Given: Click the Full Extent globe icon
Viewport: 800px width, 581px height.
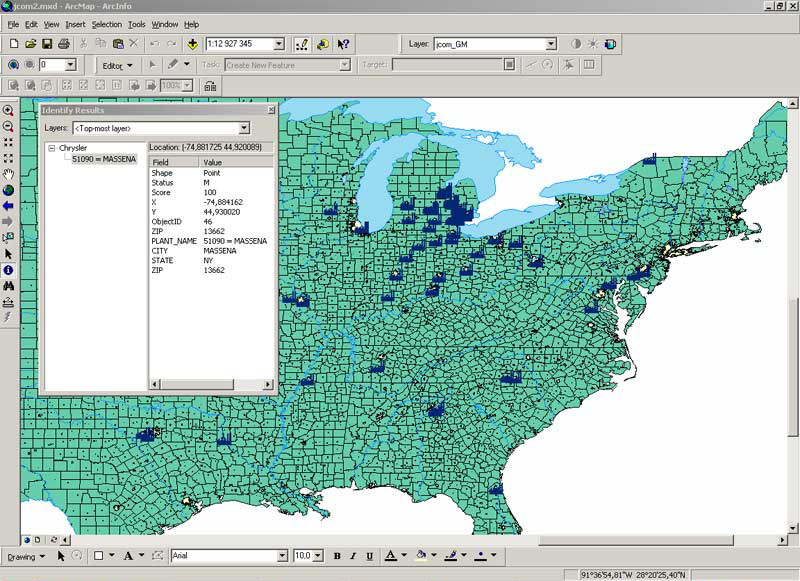Looking at the screenshot, I should (x=9, y=190).
